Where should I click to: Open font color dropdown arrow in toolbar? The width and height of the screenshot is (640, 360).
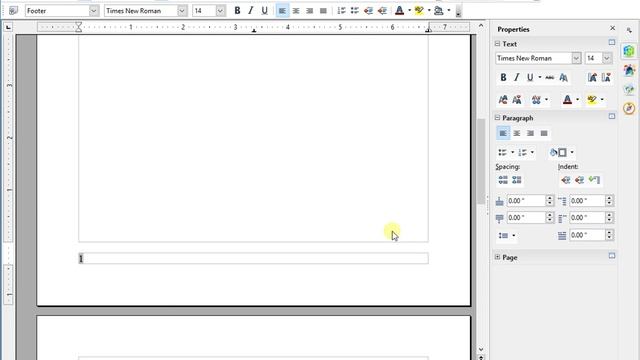409,11
